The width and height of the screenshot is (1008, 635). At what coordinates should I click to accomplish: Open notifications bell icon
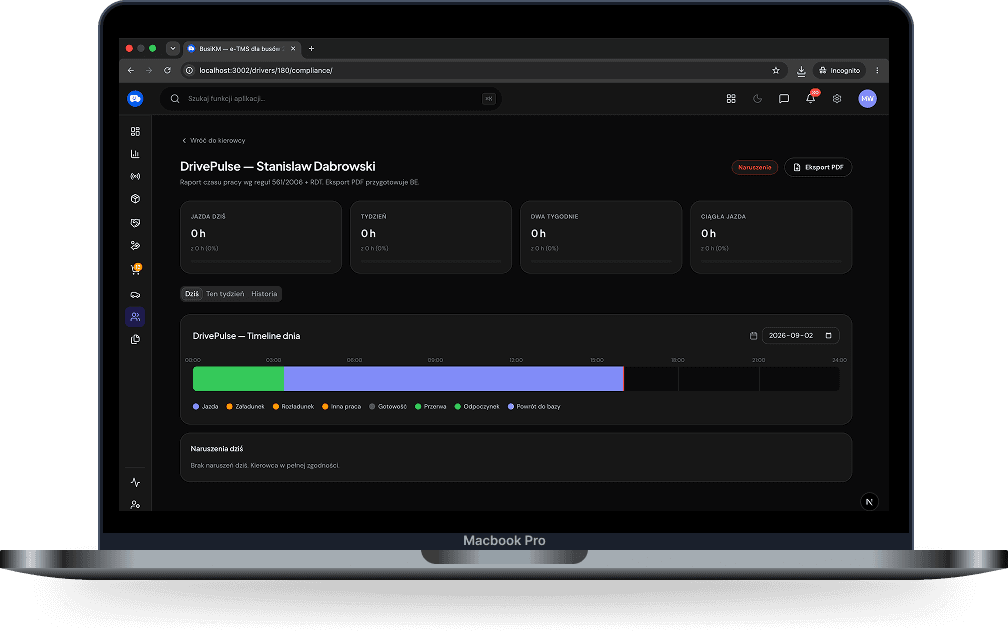[811, 98]
